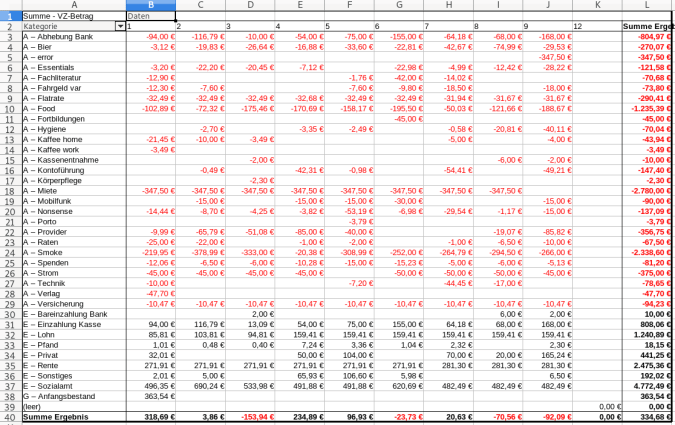Viewport: 675px width, 425px height.
Task: Select the 'A – Smoke' total cell -2.338,60 €
Action: (647, 252)
